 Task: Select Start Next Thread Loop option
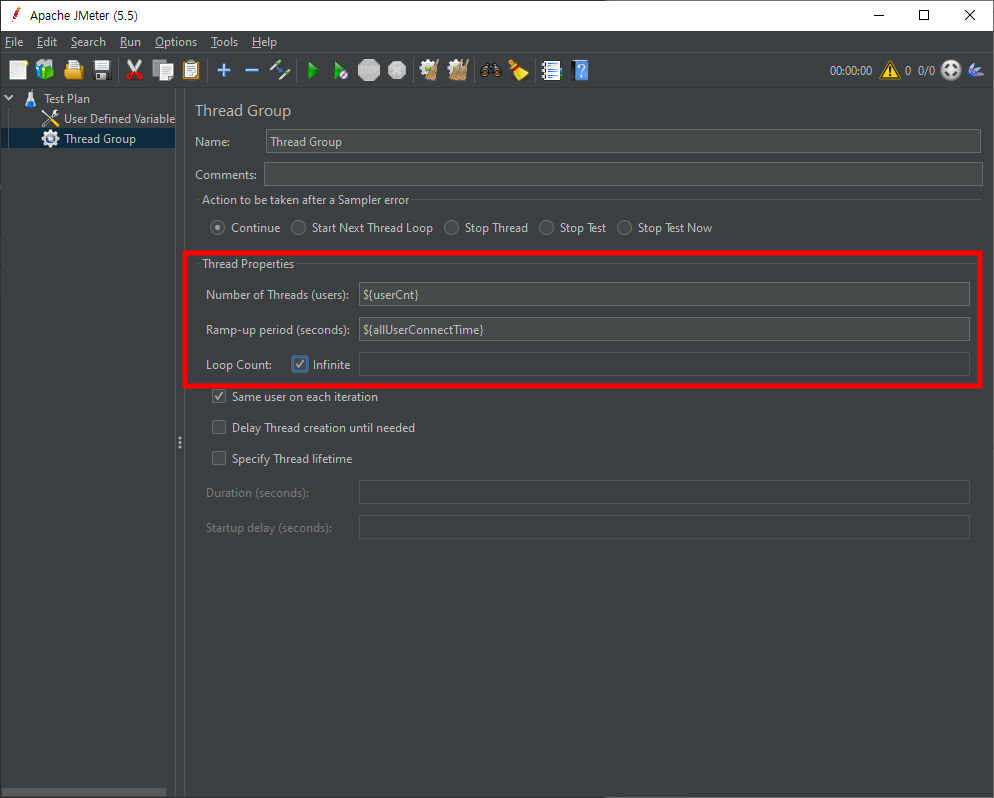tap(298, 228)
